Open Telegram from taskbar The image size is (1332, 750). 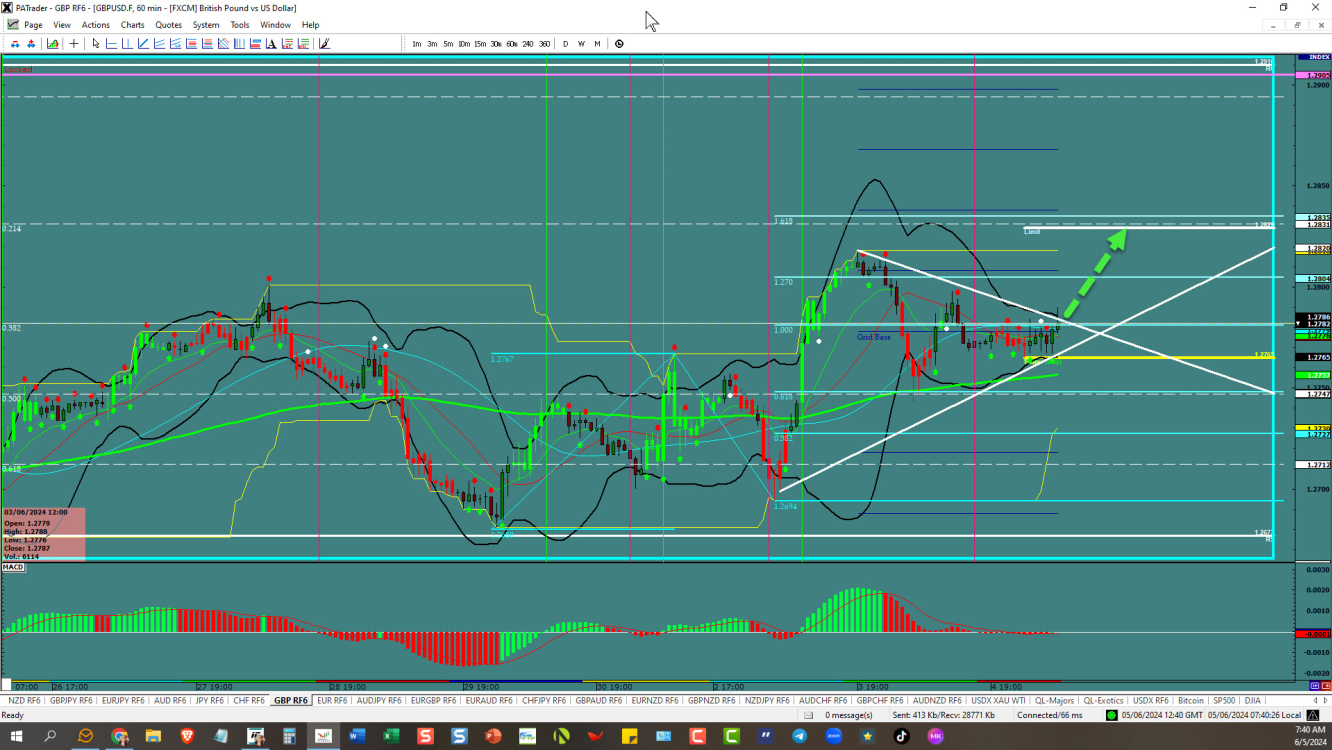pos(799,736)
